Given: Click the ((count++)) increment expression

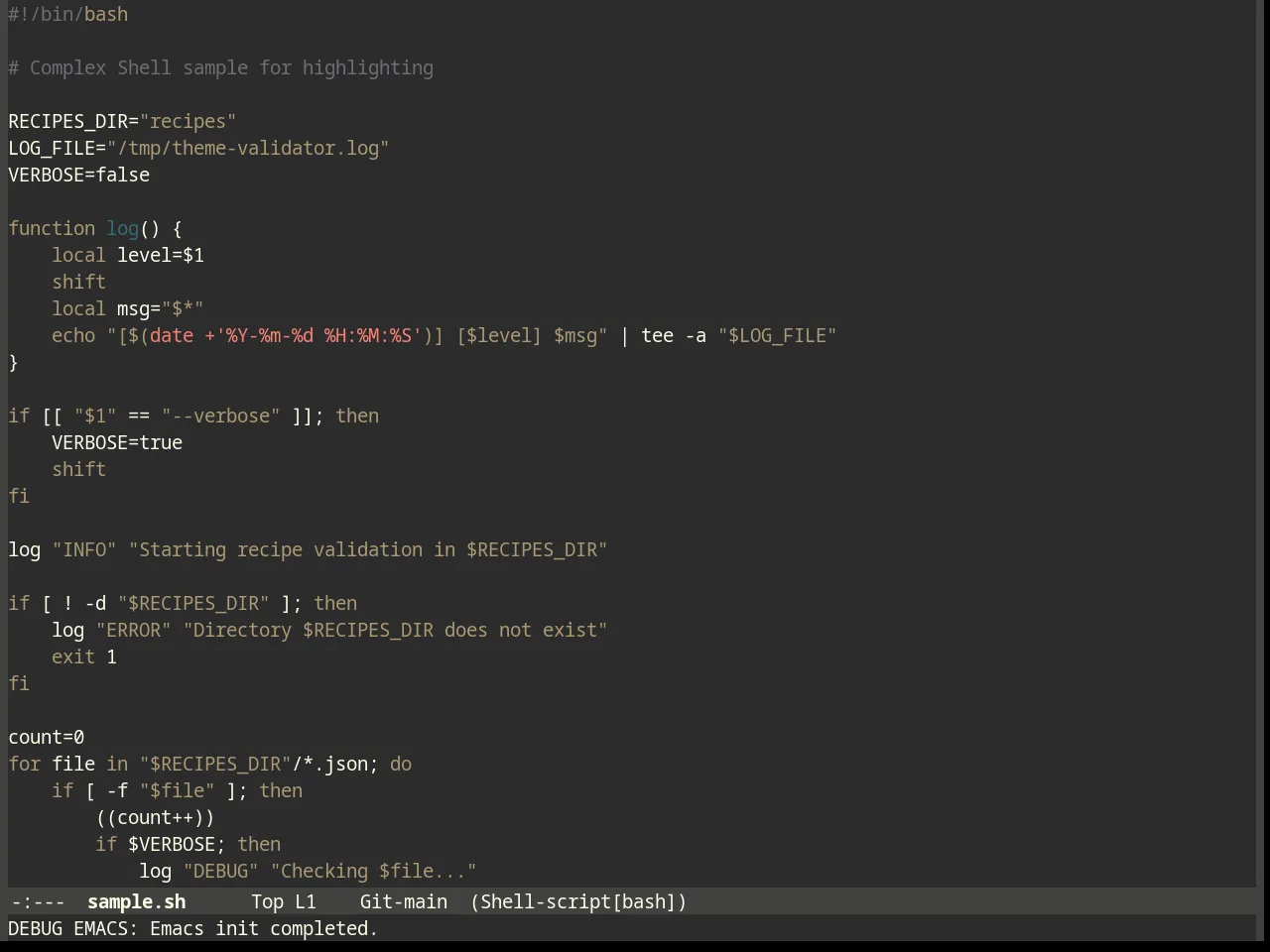Looking at the screenshot, I should pos(156,817).
